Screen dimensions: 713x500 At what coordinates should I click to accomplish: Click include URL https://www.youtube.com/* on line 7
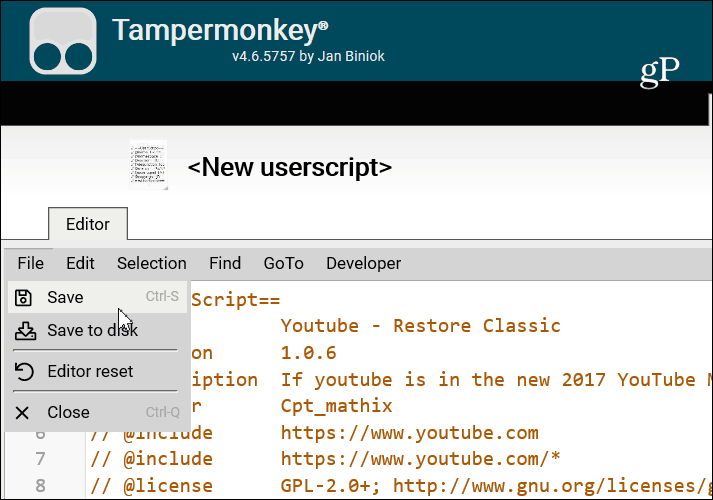tap(421, 459)
